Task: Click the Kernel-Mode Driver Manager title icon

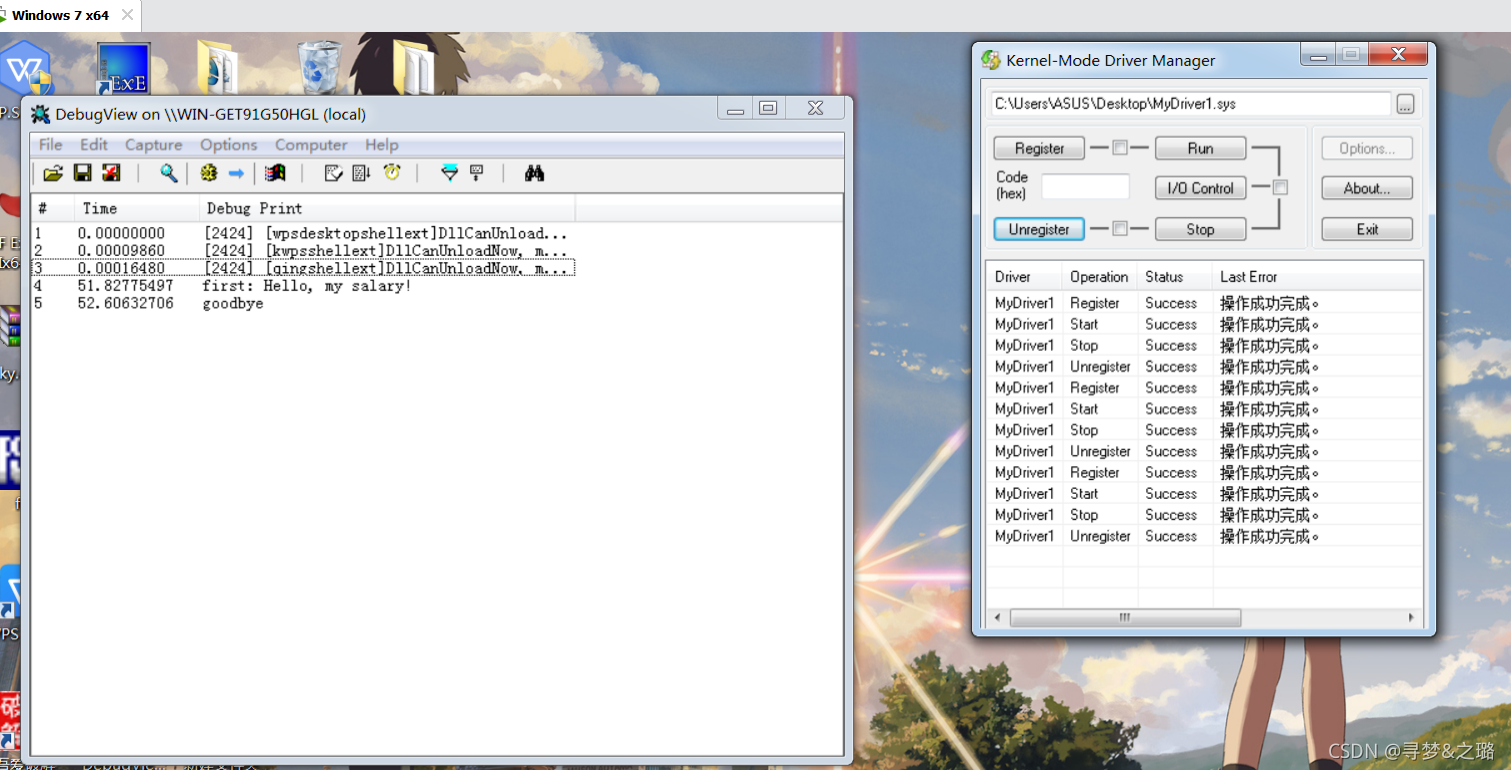Action: [x=991, y=60]
